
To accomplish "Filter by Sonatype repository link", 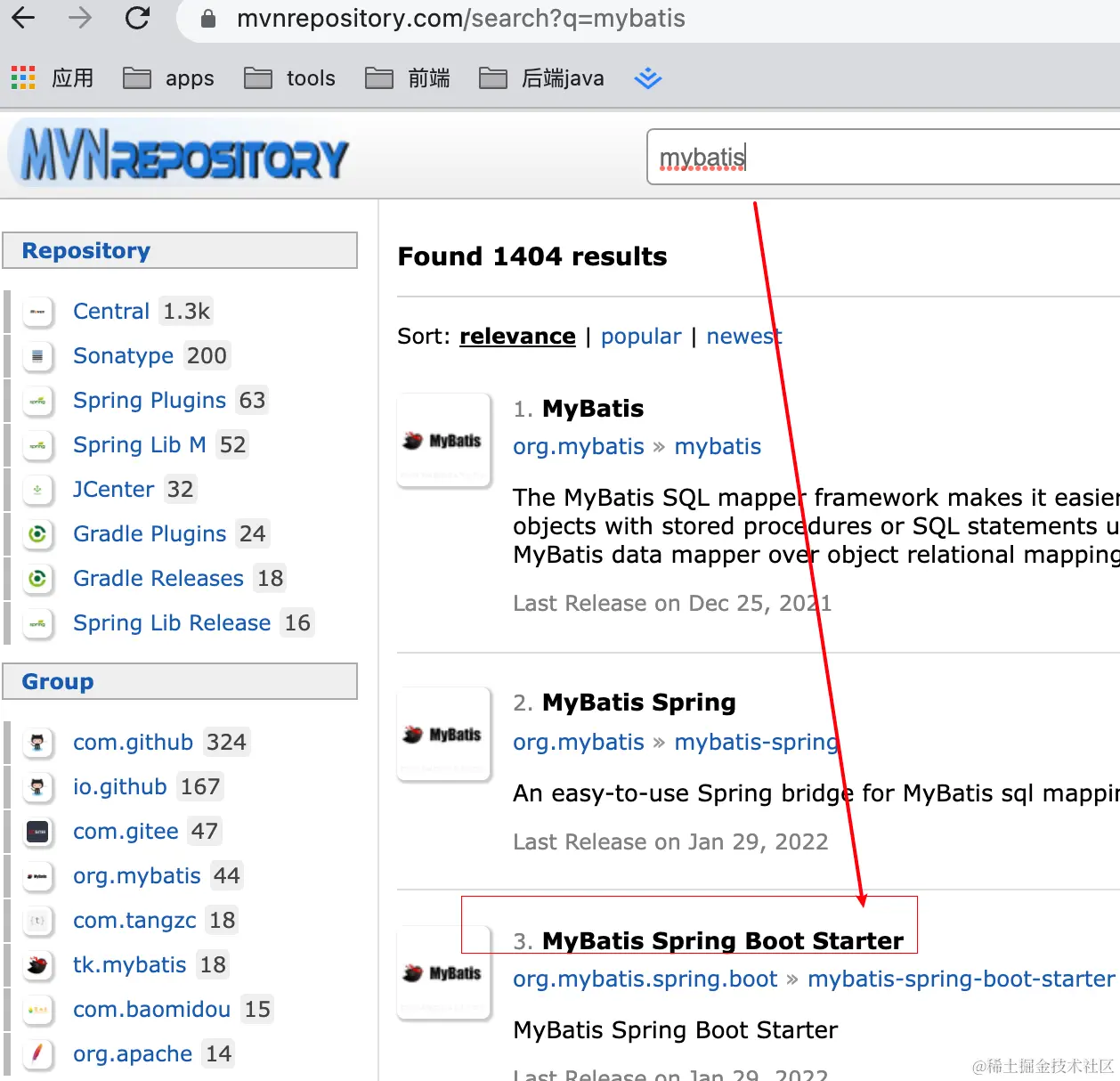I will tap(124, 356).
